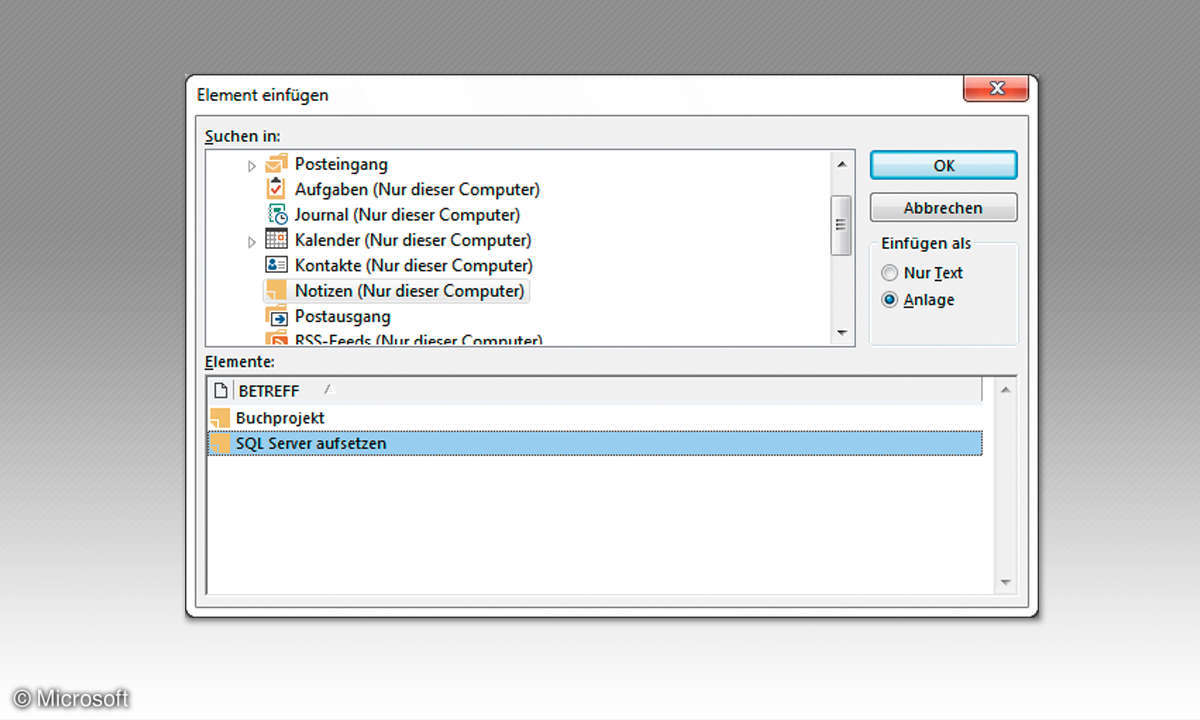Click the Buchprojekt note icon
Viewport: 1200px width, 720px height.
[x=220, y=418]
